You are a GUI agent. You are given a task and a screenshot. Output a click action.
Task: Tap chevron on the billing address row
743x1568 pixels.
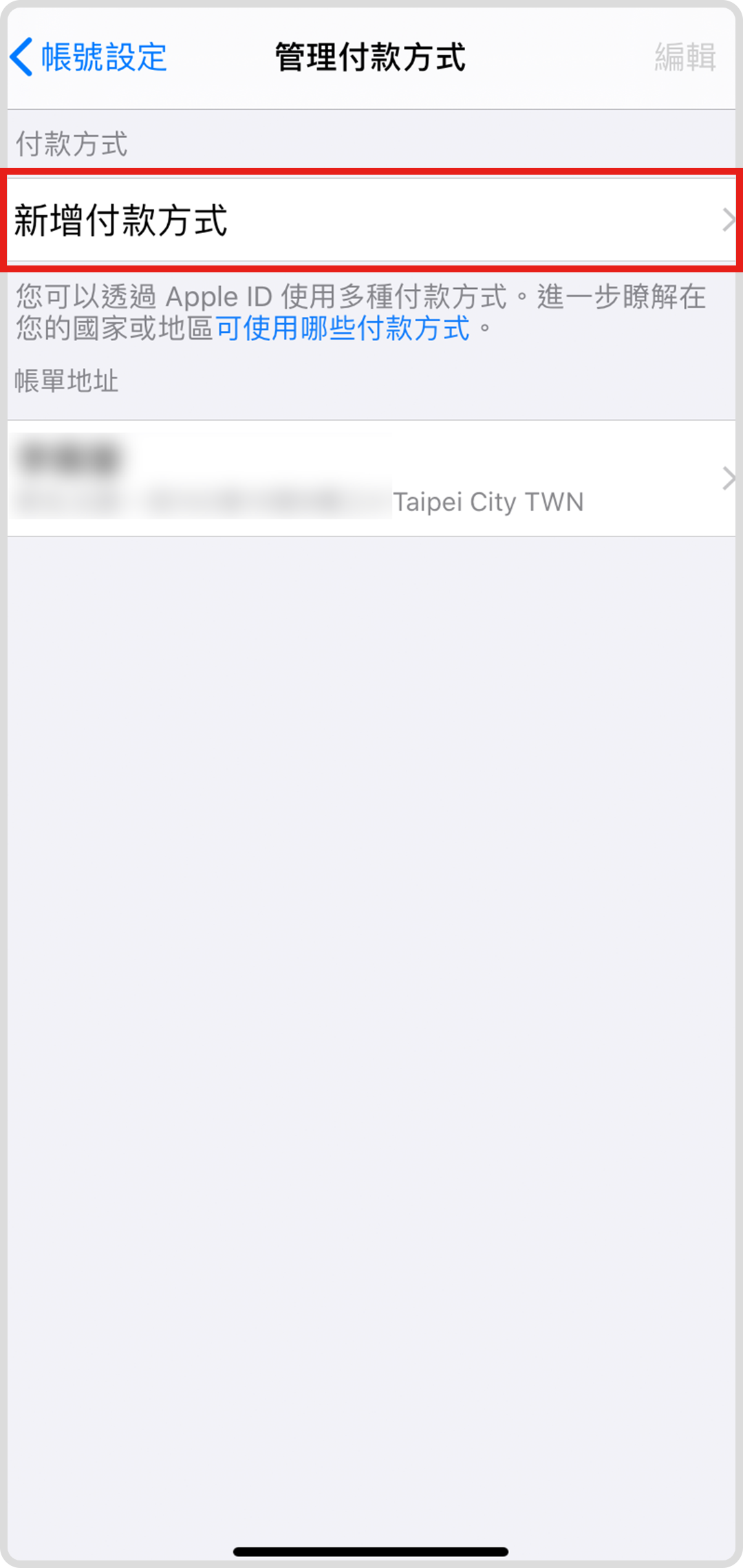pos(729,478)
